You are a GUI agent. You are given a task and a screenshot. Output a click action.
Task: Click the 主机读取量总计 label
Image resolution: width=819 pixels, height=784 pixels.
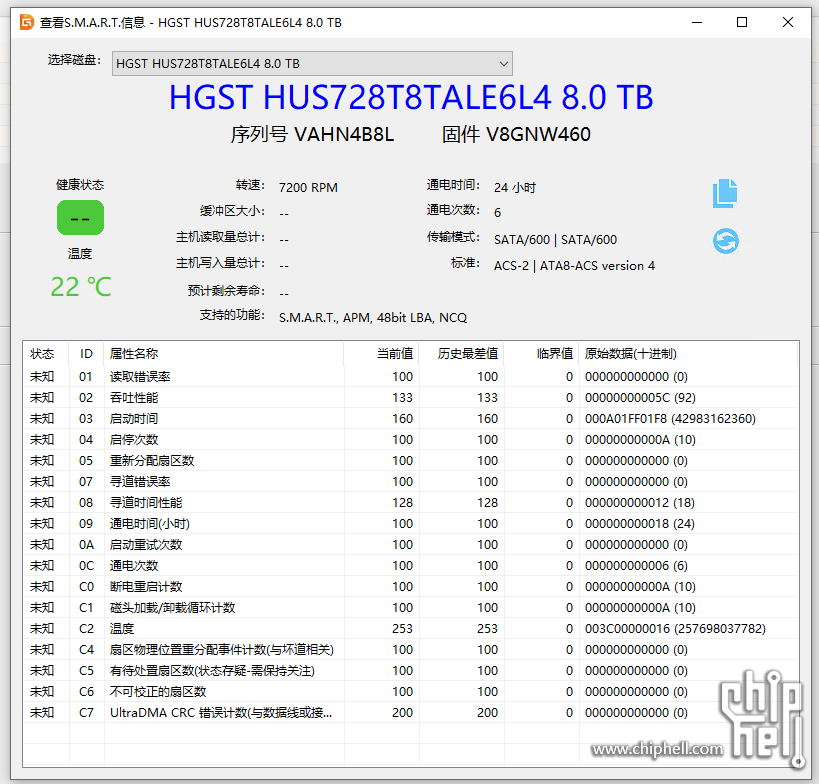coord(220,237)
